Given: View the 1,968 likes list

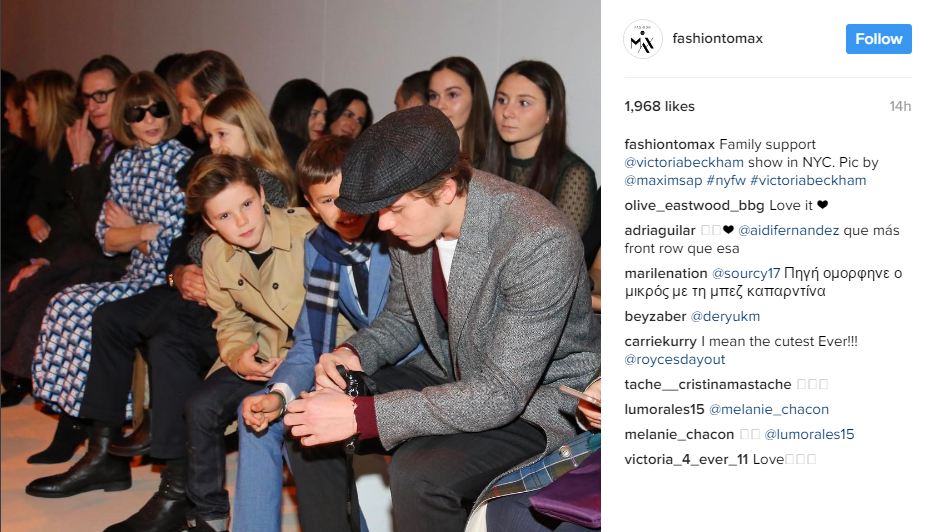Looking at the screenshot, I should 660,106.
